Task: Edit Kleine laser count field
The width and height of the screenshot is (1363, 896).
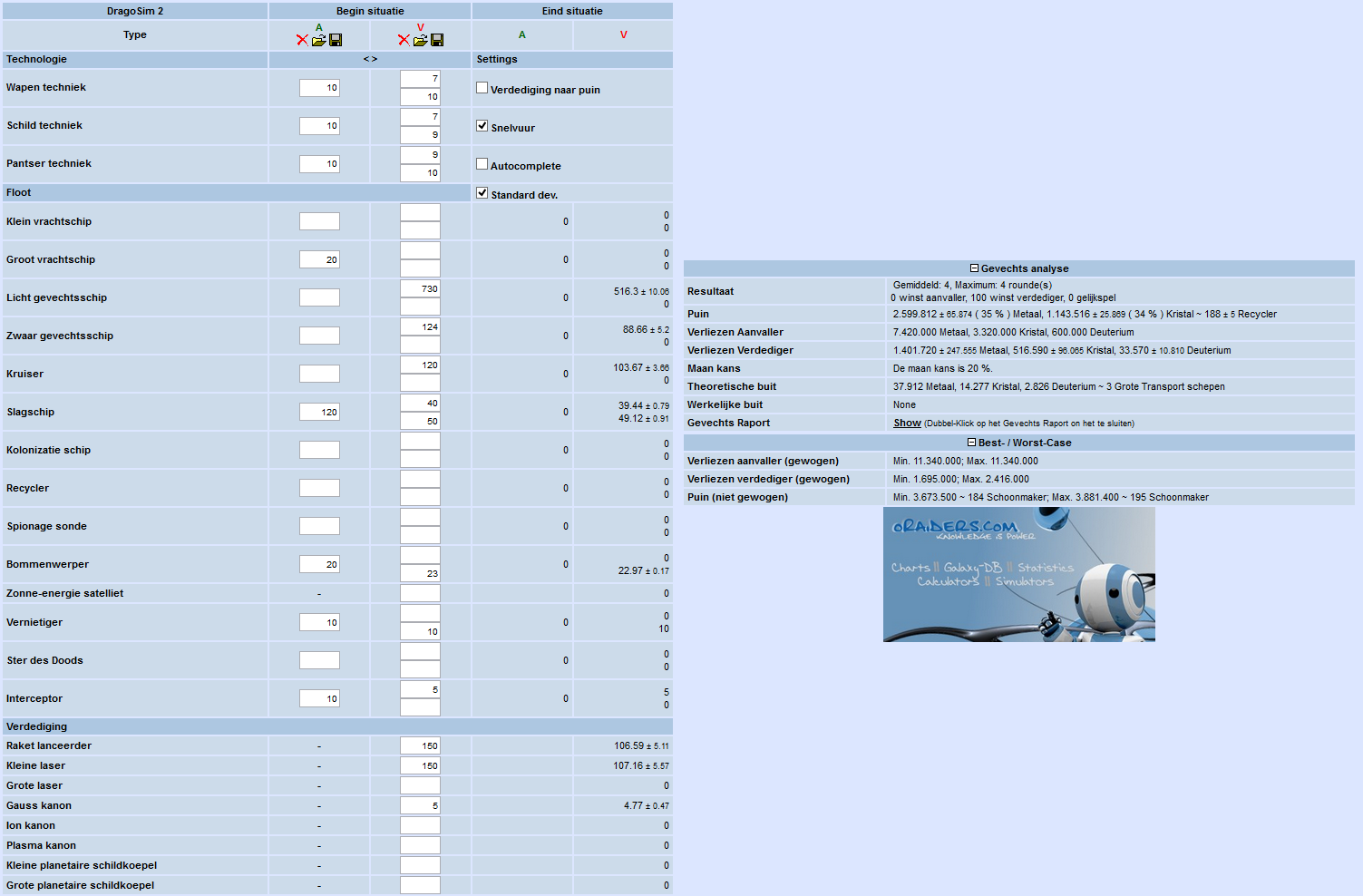Action: pos(420,765)
